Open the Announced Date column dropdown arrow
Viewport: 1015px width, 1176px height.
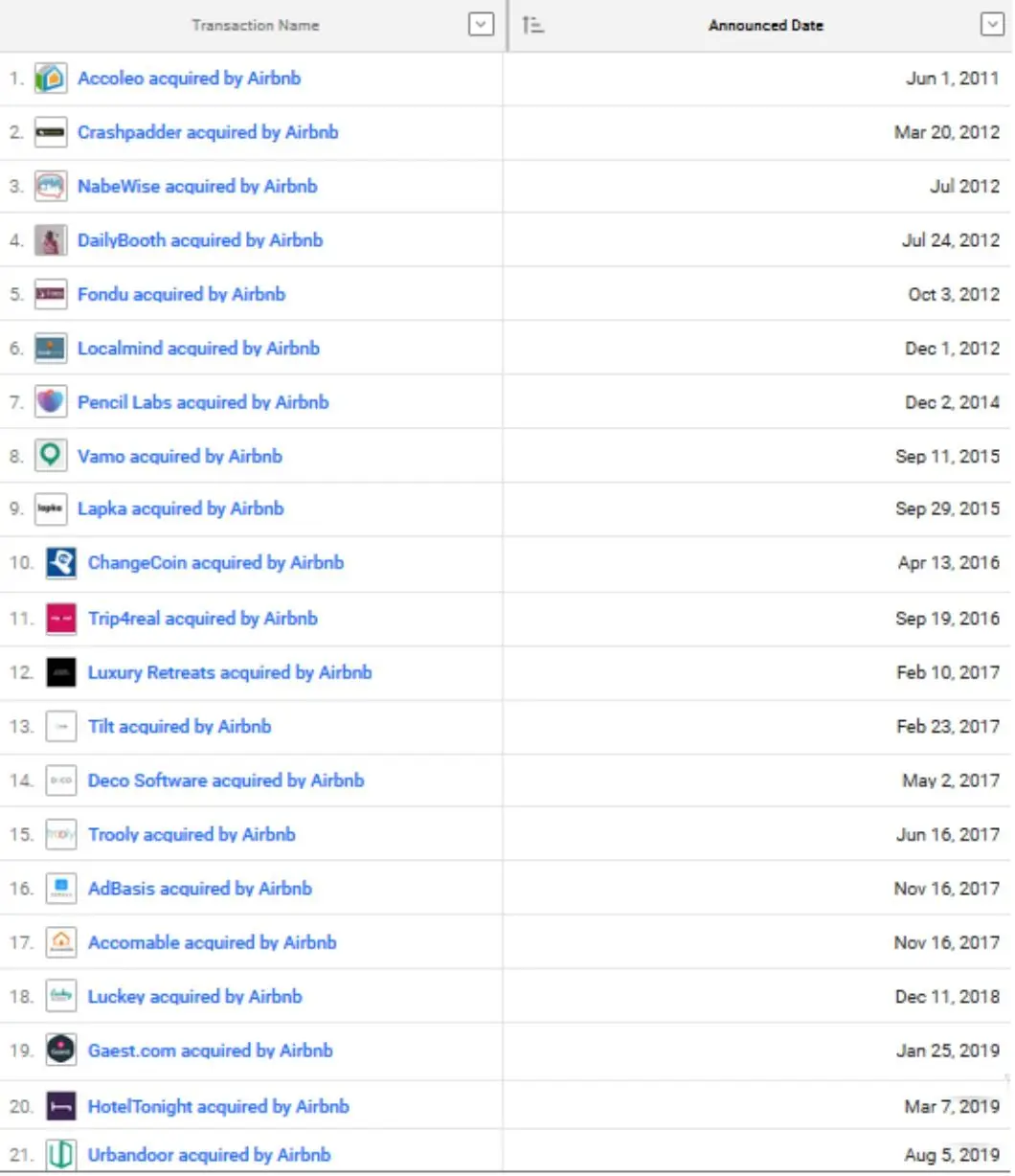(993, 25)
